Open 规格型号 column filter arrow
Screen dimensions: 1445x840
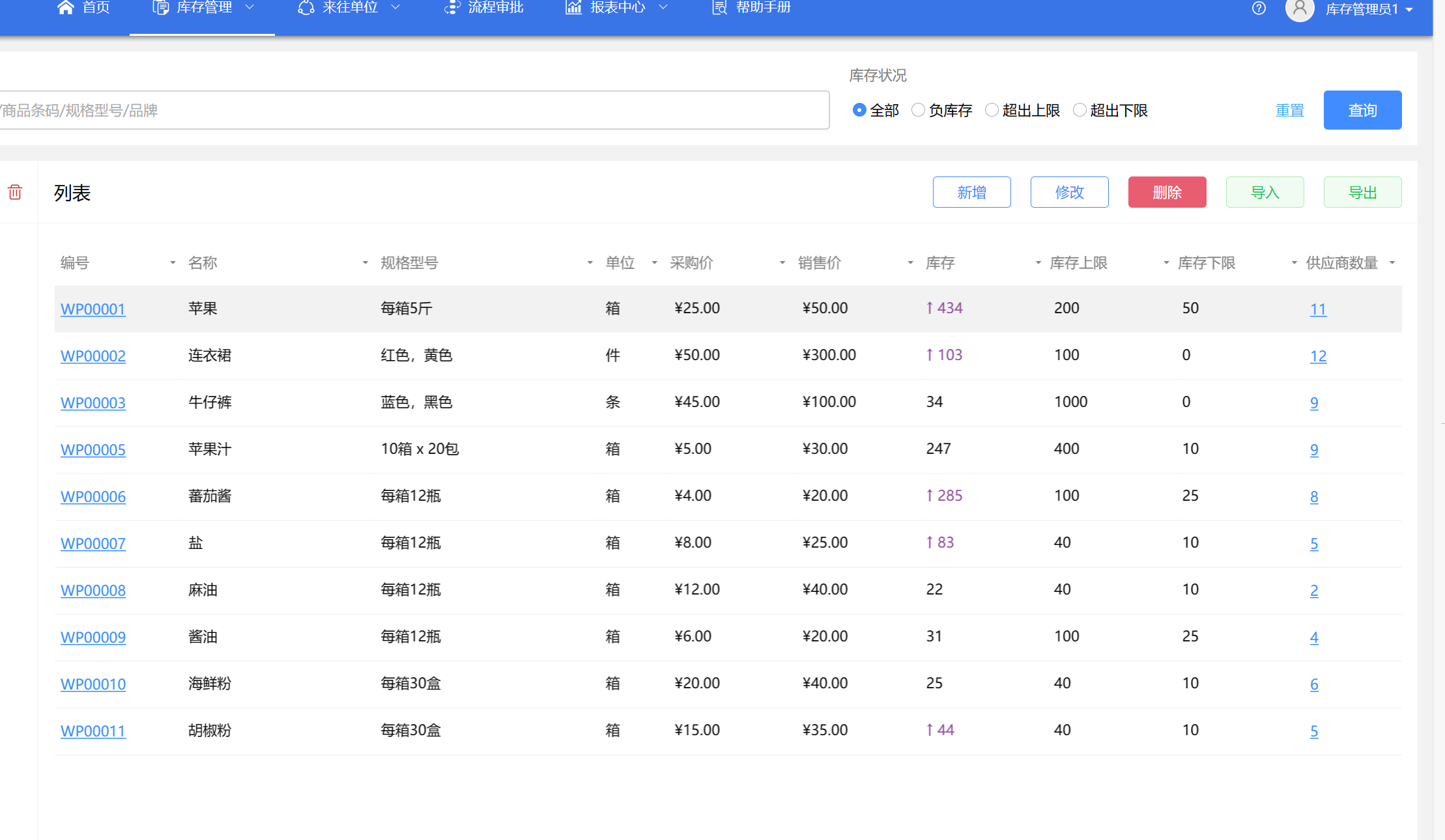[590, 263]
